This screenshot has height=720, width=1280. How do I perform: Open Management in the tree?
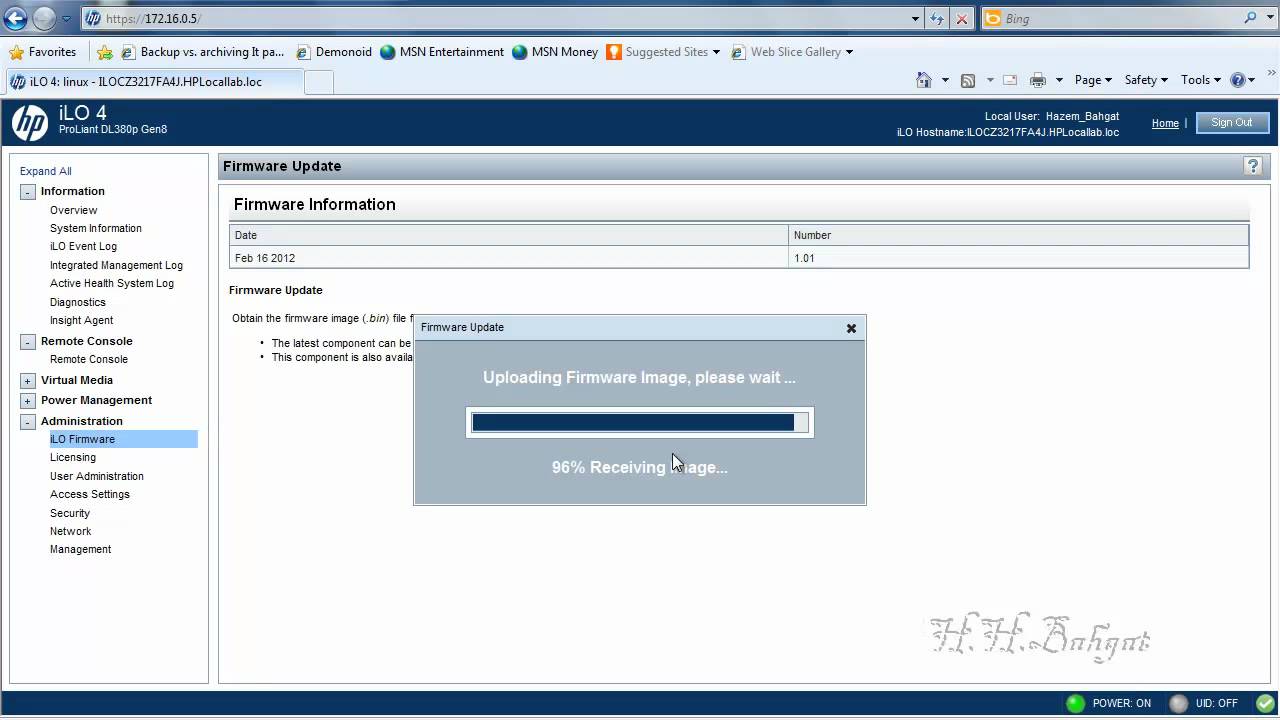pyautogui.click(x=81, y=549)
